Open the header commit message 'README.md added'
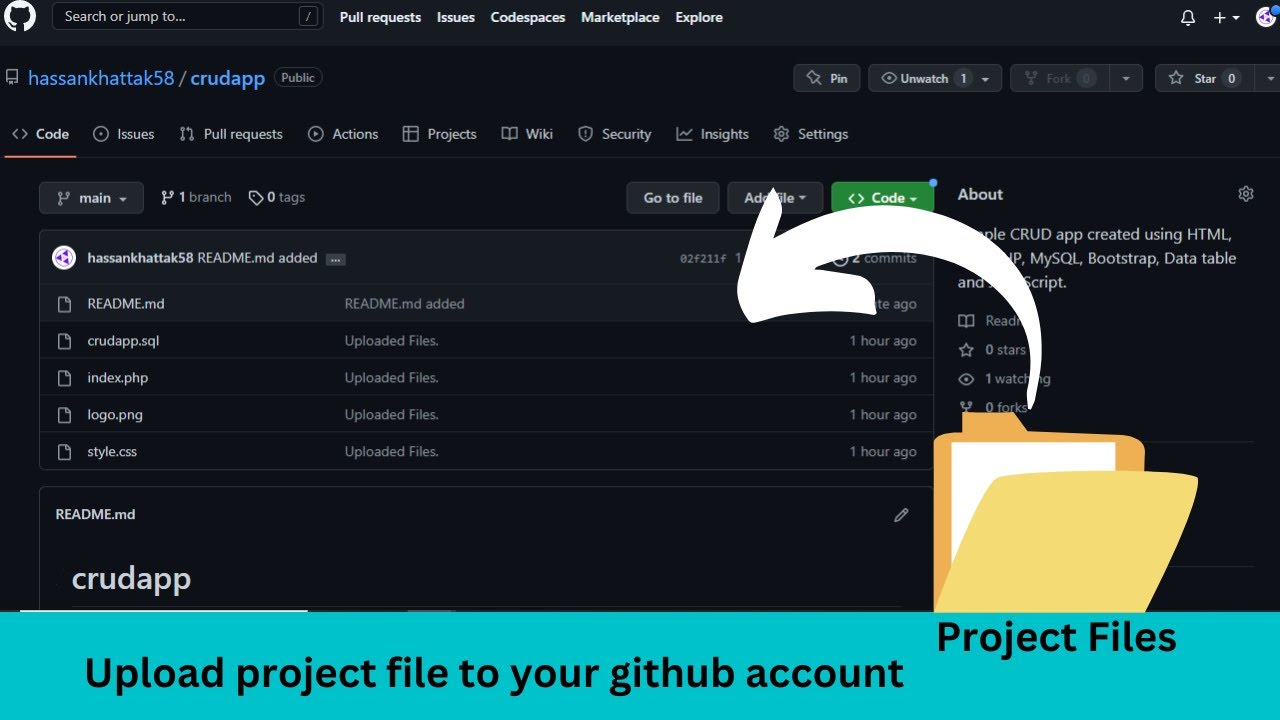The height and width of the screenshot is (720, 1280). coord(257,258)
